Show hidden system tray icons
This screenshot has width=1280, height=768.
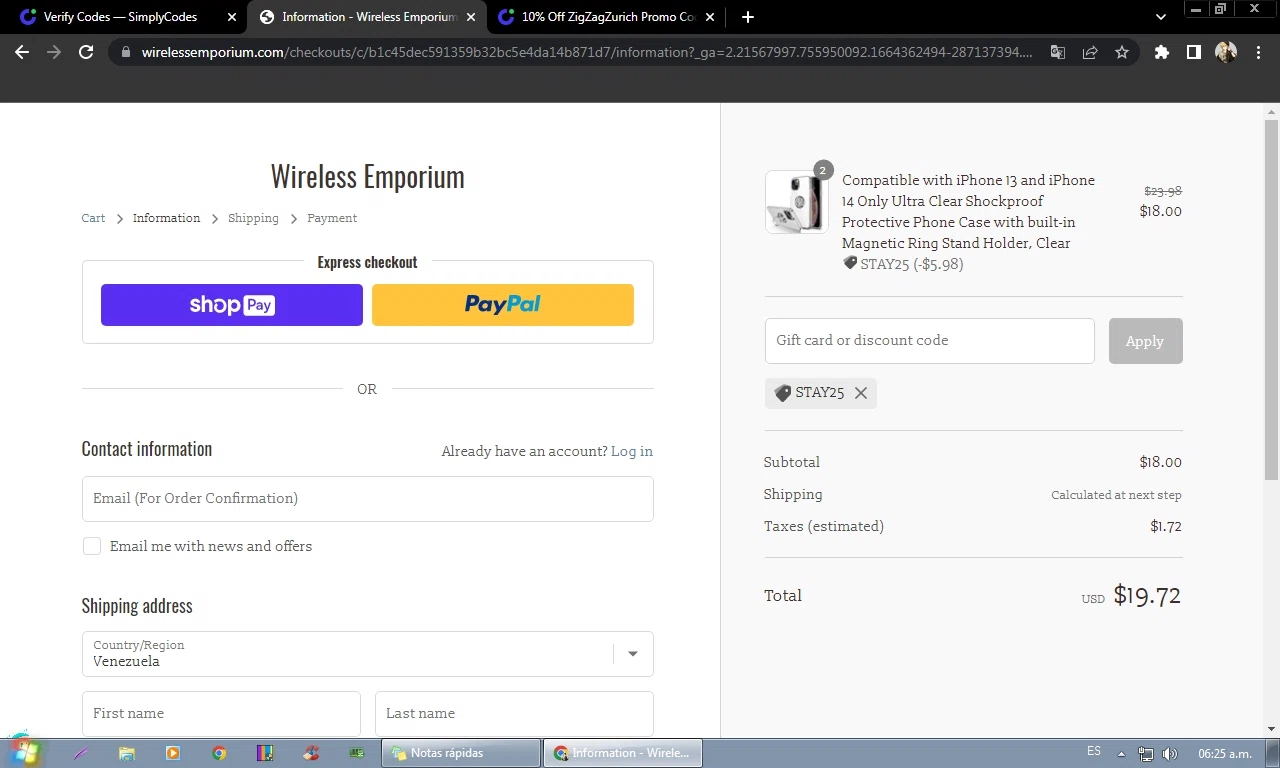(x=1121, y=754)
